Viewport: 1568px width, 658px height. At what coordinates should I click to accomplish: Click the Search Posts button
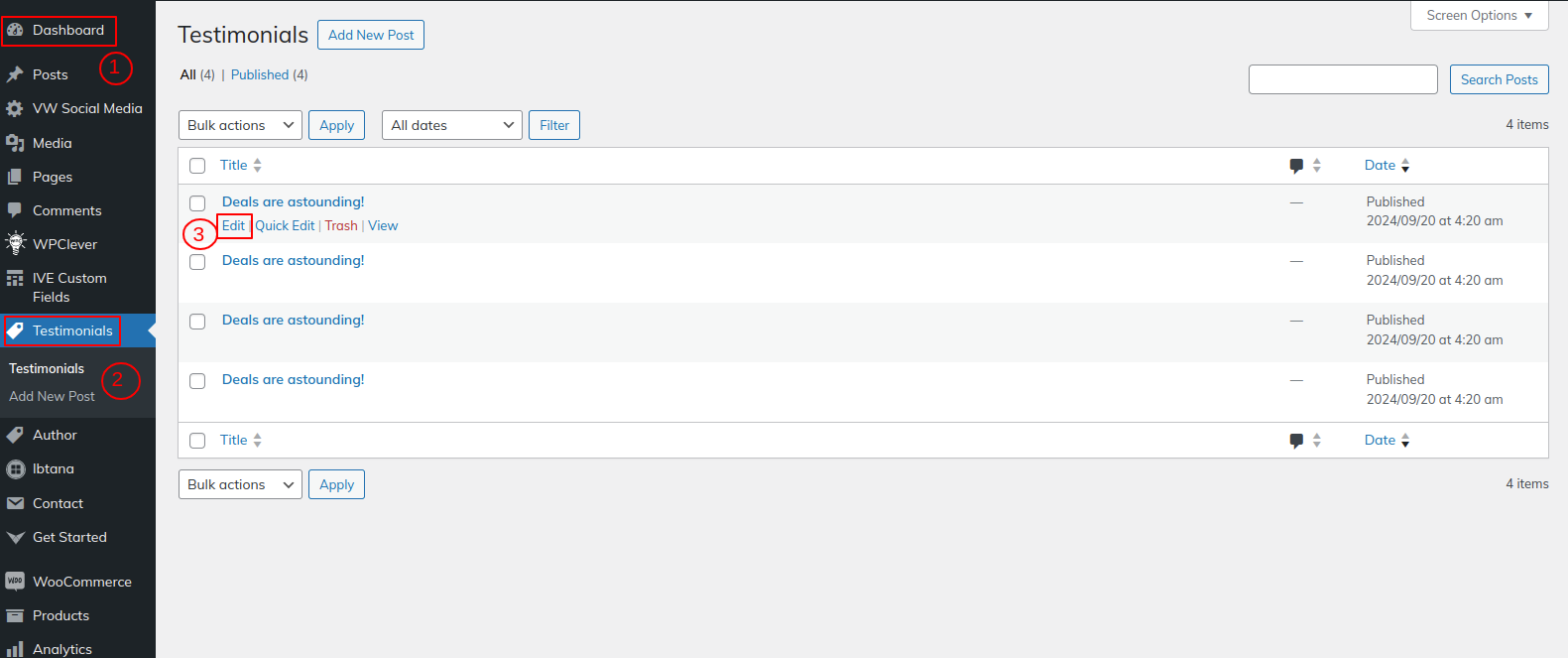tap(1499, 79)
